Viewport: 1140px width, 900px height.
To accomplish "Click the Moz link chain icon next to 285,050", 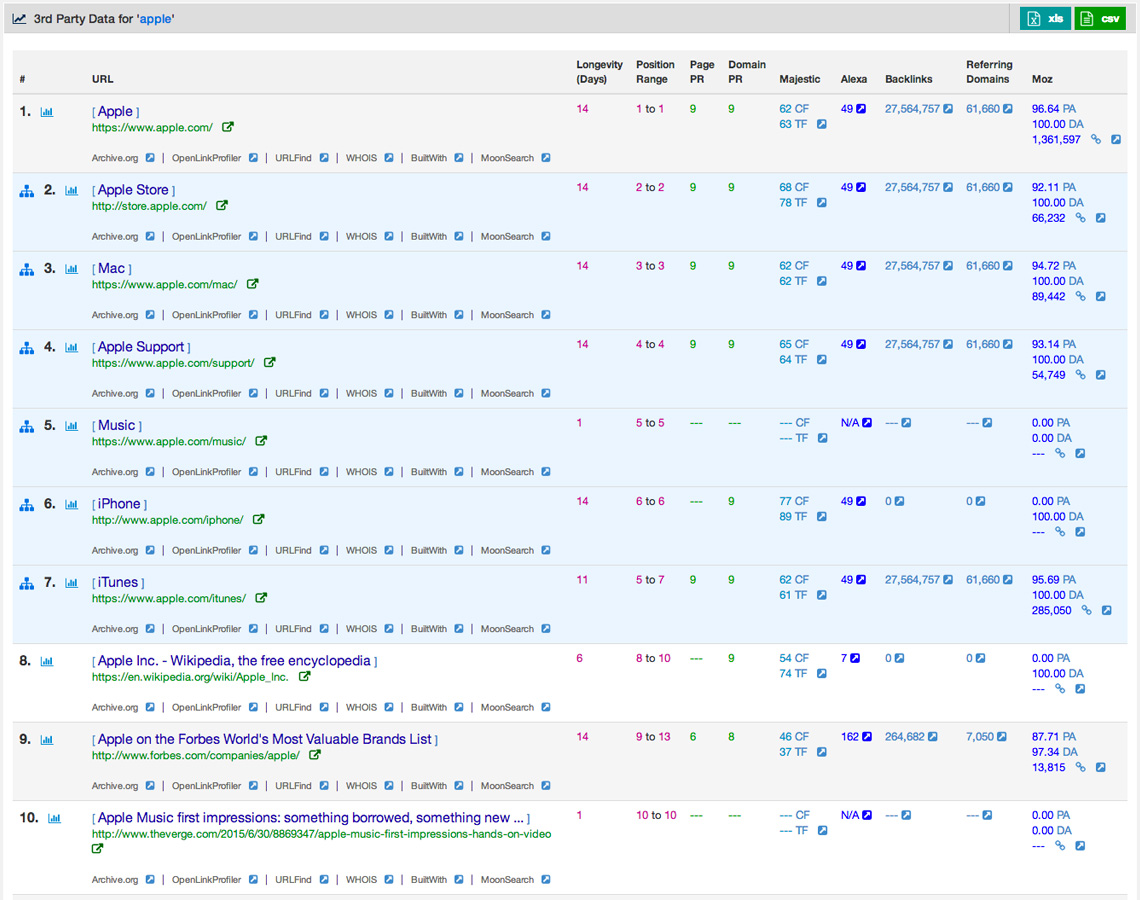I will tap(1086, 611).
